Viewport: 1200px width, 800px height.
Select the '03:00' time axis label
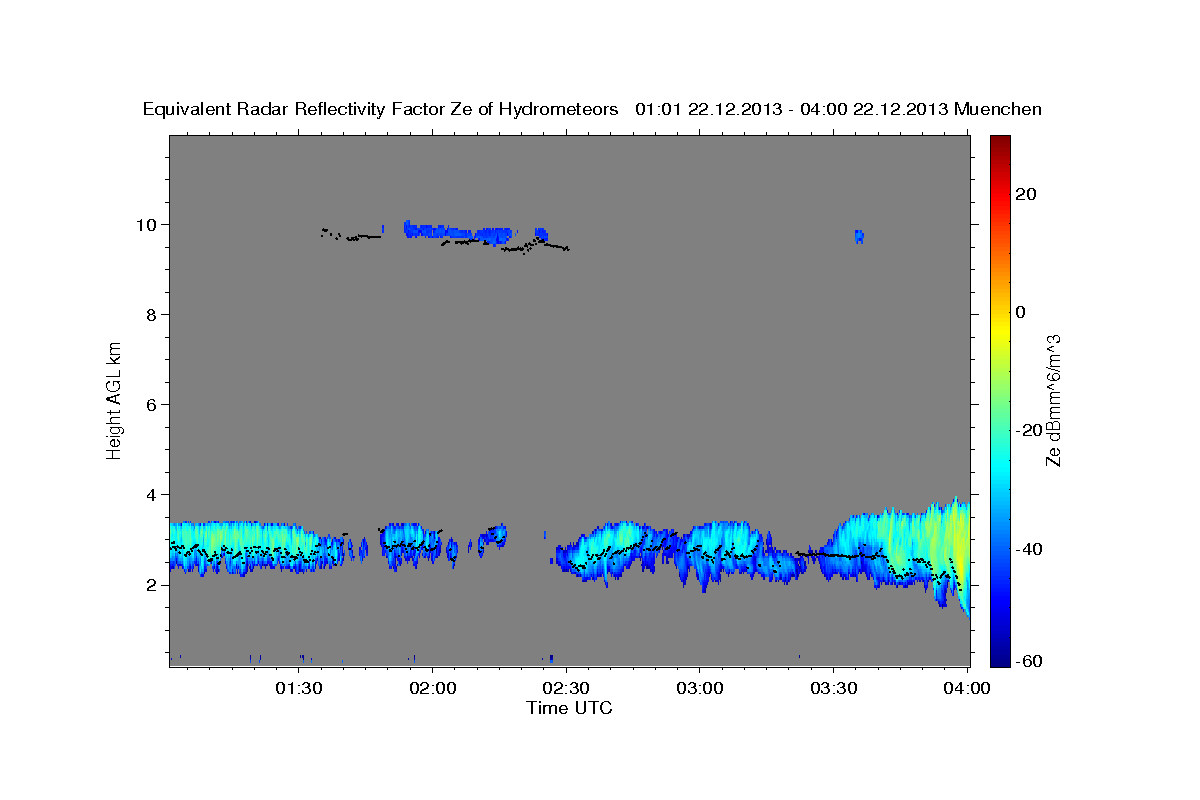(x=700, y=688)
